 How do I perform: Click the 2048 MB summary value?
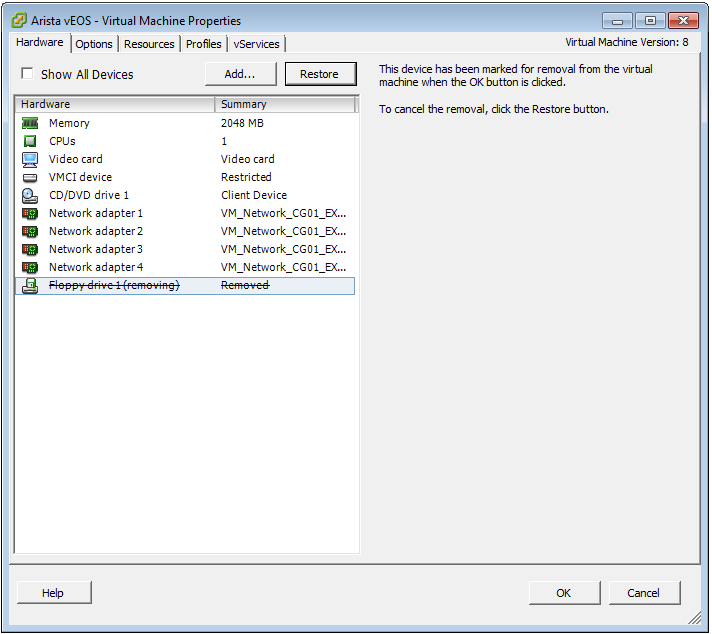coord(242,123)
